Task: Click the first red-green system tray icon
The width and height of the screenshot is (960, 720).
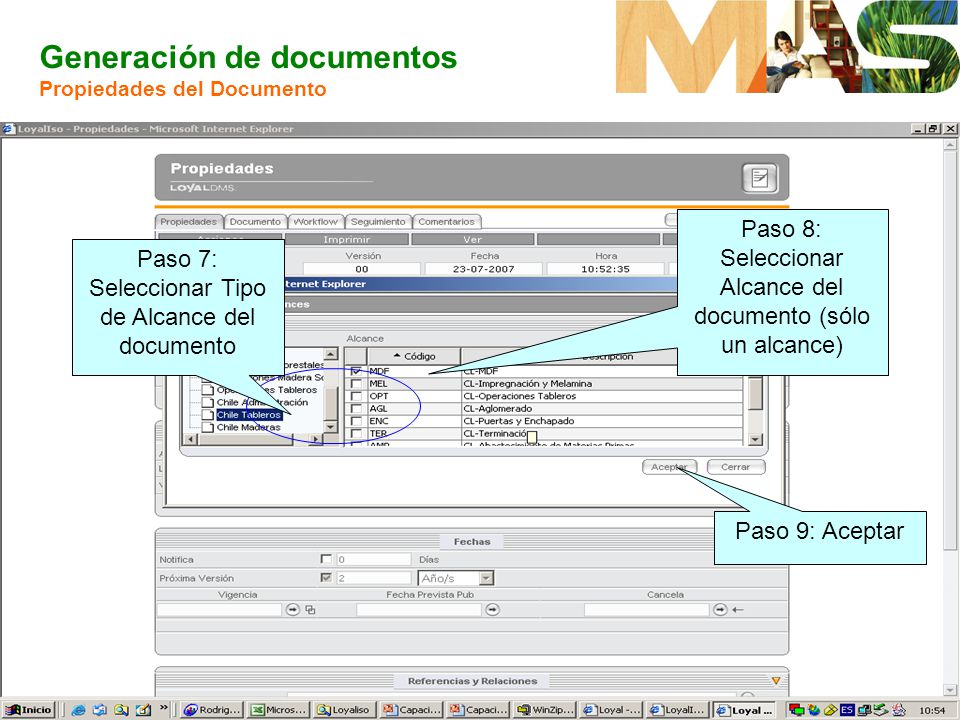Action: (x=796, y=710)
